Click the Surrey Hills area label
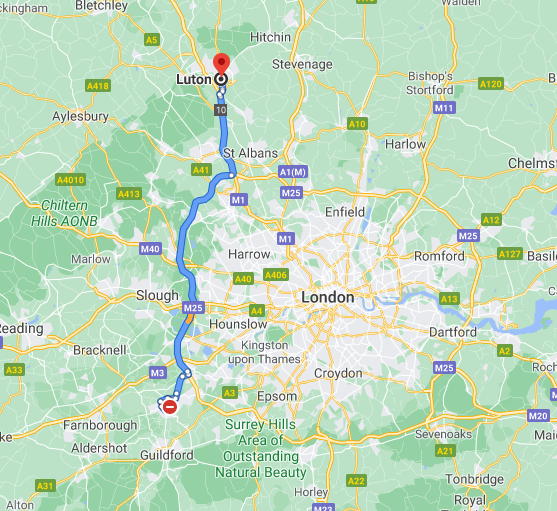Screen dimensions: 557x511 click(x=261, y=448)
